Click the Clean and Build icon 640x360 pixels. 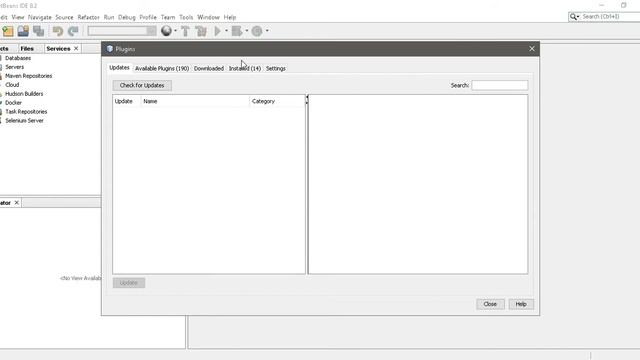coord(201,31)
